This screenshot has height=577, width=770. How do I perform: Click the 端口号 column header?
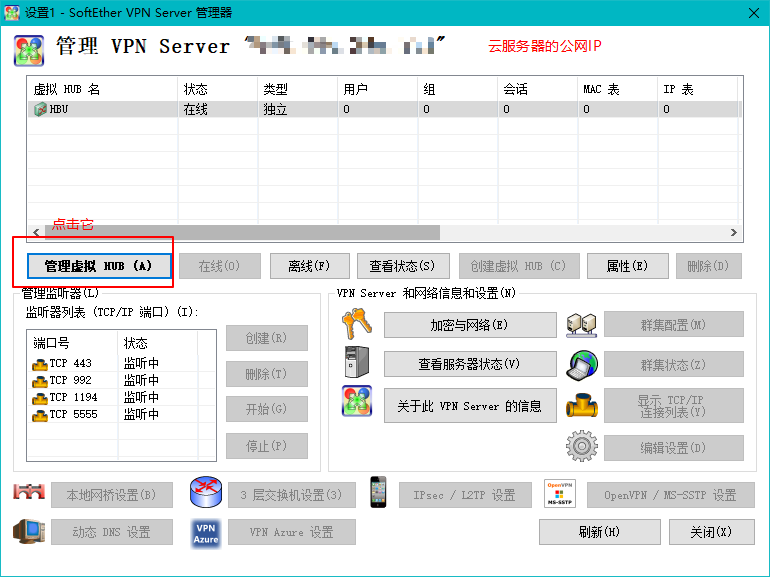pyautogui.click(x=73, y=343)
